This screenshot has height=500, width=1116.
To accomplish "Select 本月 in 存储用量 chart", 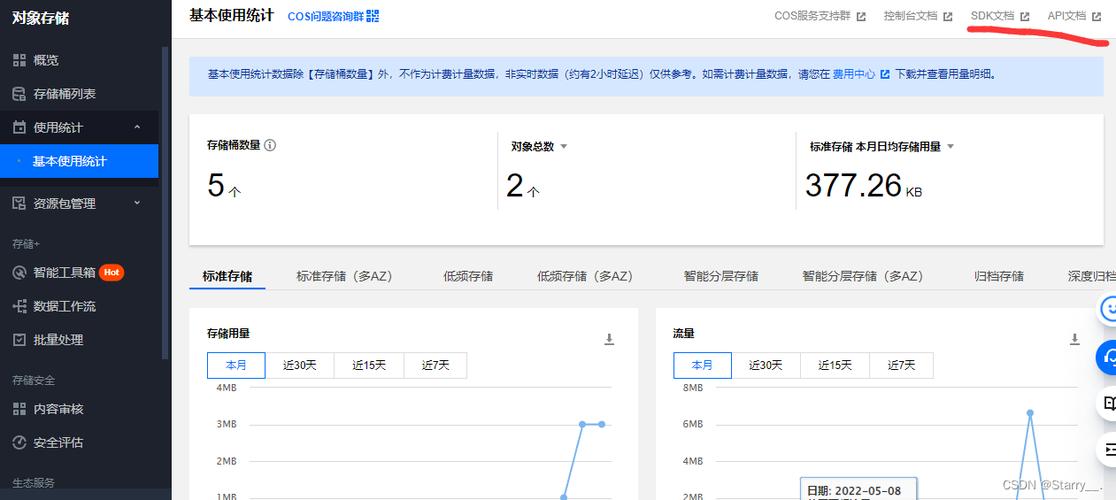I will click(236, 366).
